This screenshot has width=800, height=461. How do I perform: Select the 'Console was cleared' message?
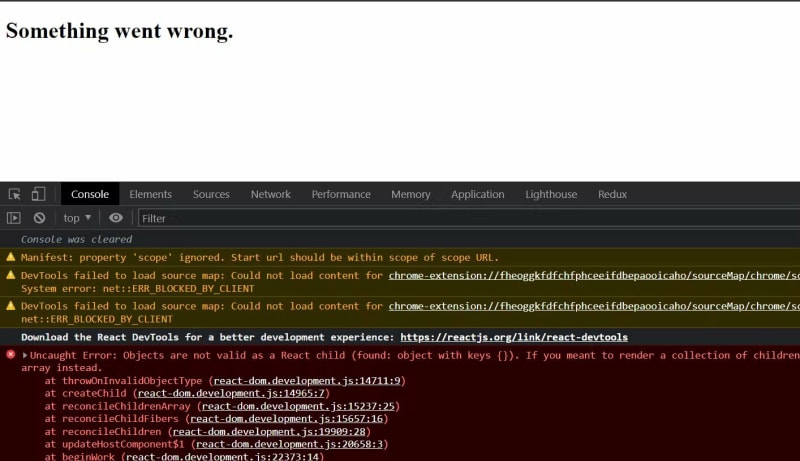(77, 239)
